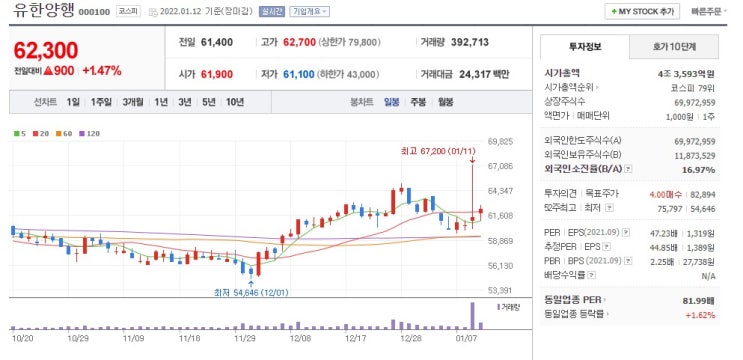Viewport: 743px width, 360px height.
Task: Click 전일 value 61,400
Action: click(x=217, y=42)
